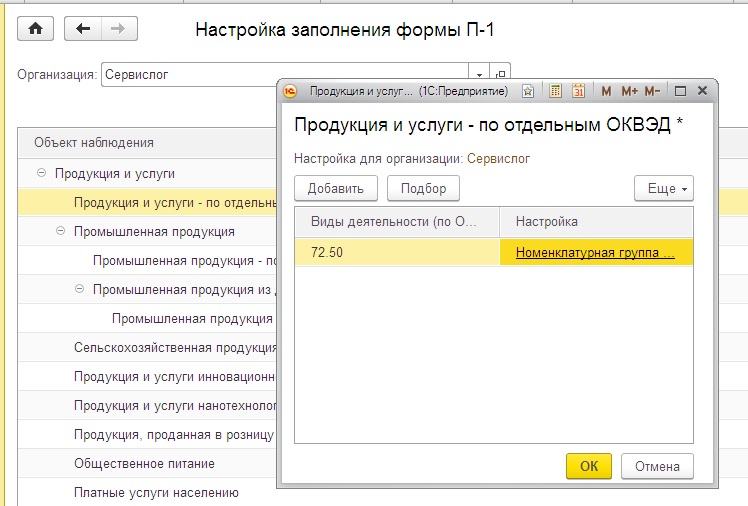The image size is (748, 506).
Task: Select the Платные услуги населению row
Action: [x=147, y=493]
